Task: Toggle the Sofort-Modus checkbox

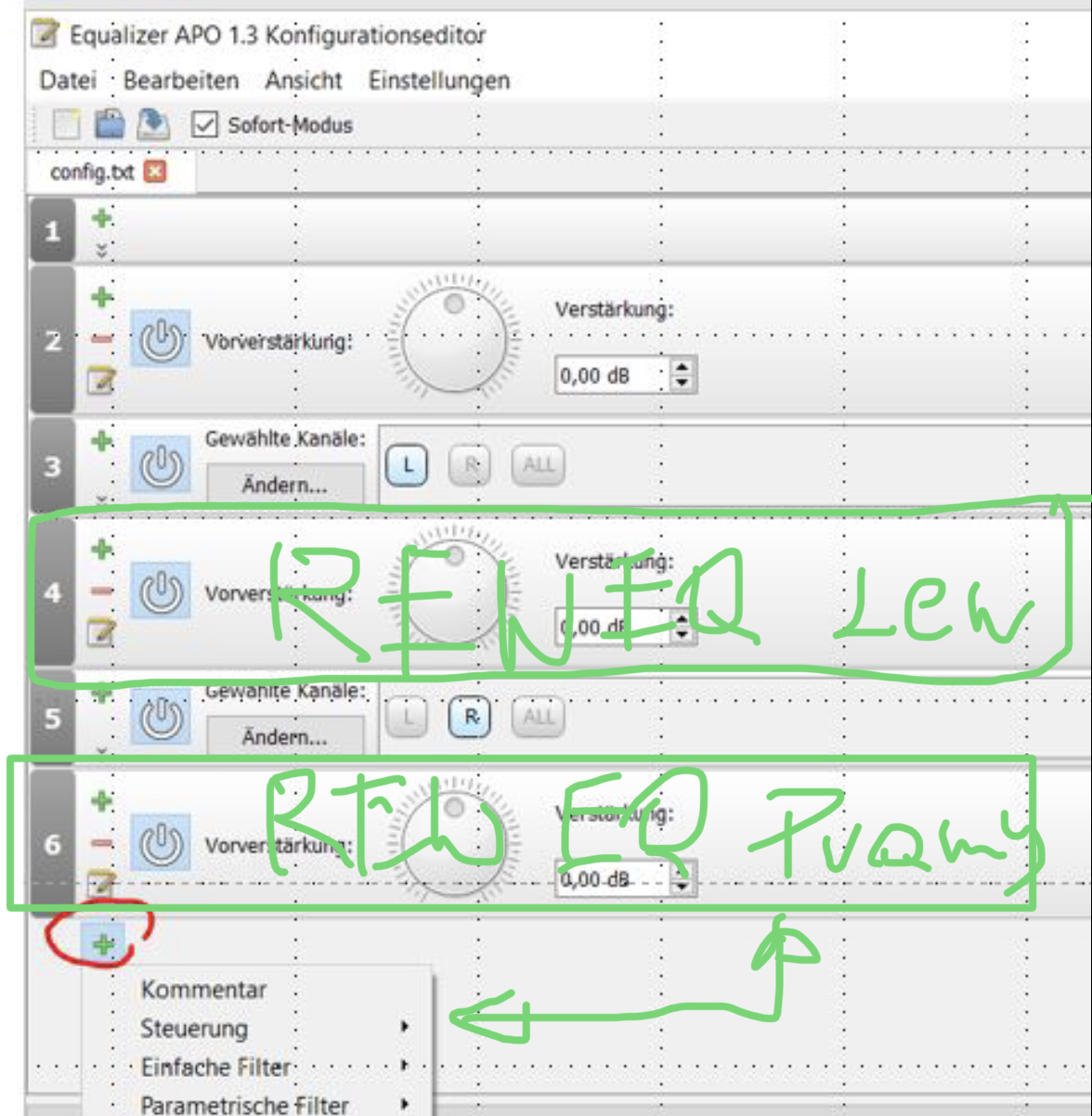Action: click(204, 124)
